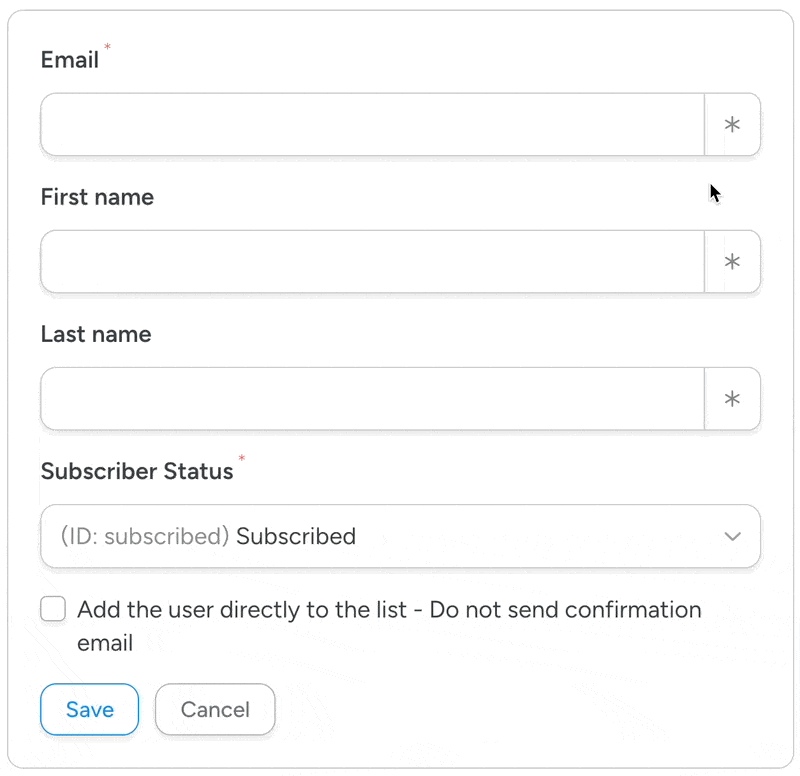Click the selected "Subscribed" value
800x776 pixels.
tap(296, 536)
